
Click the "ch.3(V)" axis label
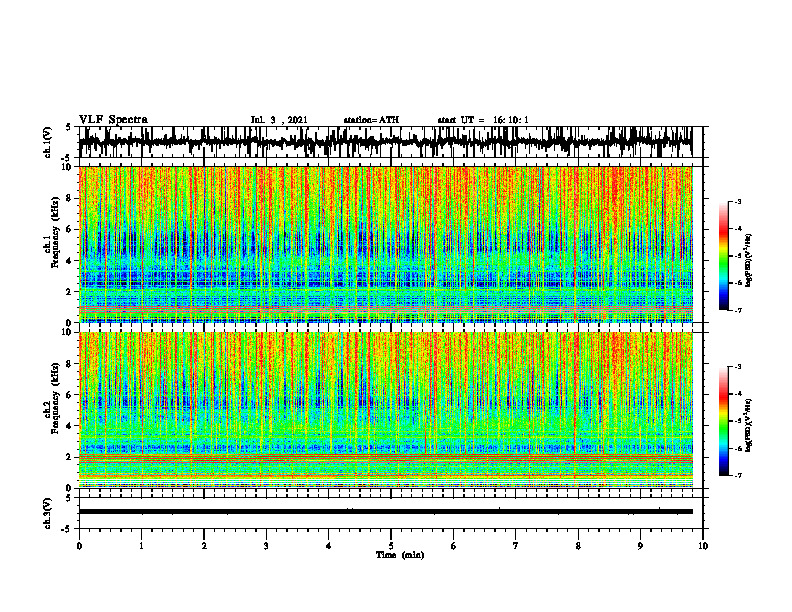click(x=47, y=514)
